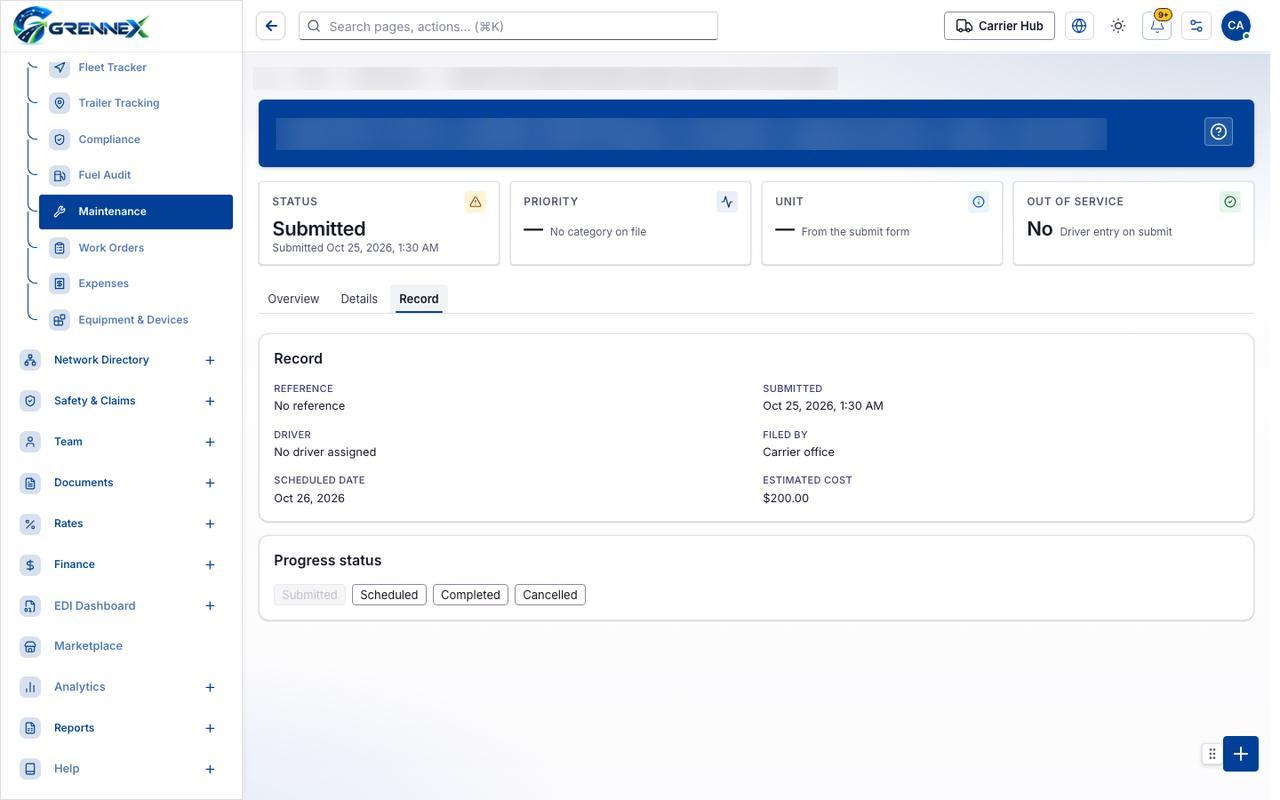Click the Out of Service check icon
This screenshot has width=1280, height=800.
tap(1230, 202)
